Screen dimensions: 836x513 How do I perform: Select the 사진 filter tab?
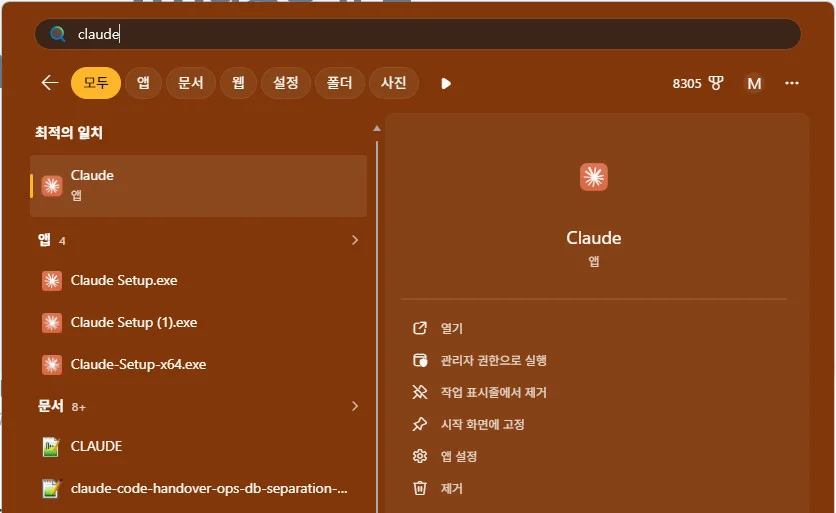tap(393, 83)
